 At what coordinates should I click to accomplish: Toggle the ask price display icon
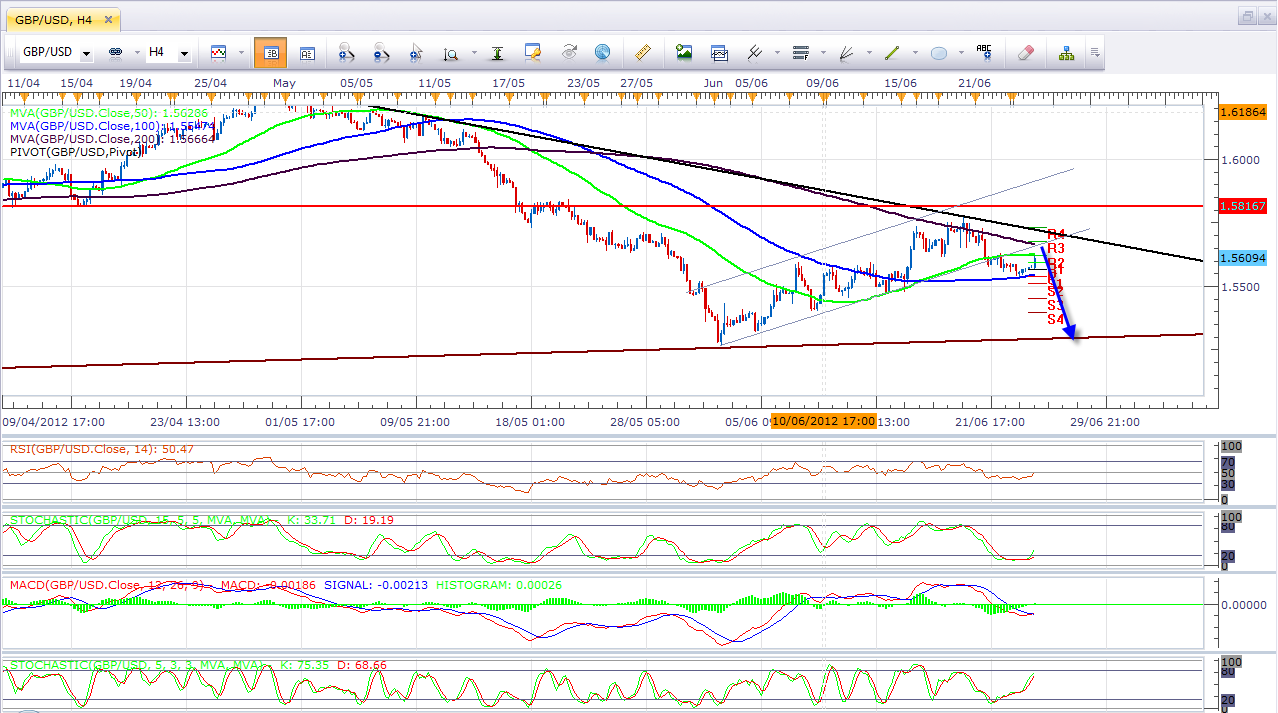[x=307, y=53]
